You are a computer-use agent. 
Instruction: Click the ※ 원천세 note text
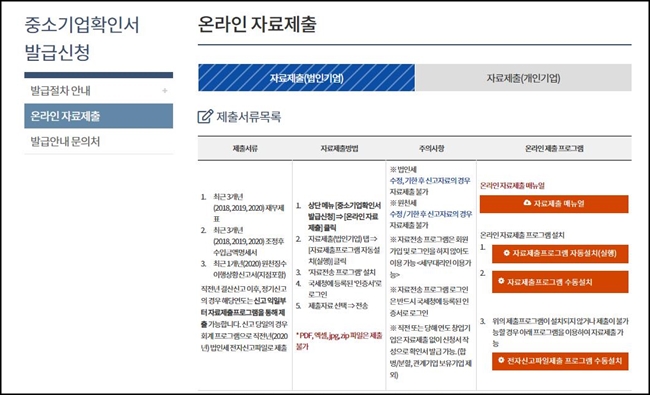point(403,203)
